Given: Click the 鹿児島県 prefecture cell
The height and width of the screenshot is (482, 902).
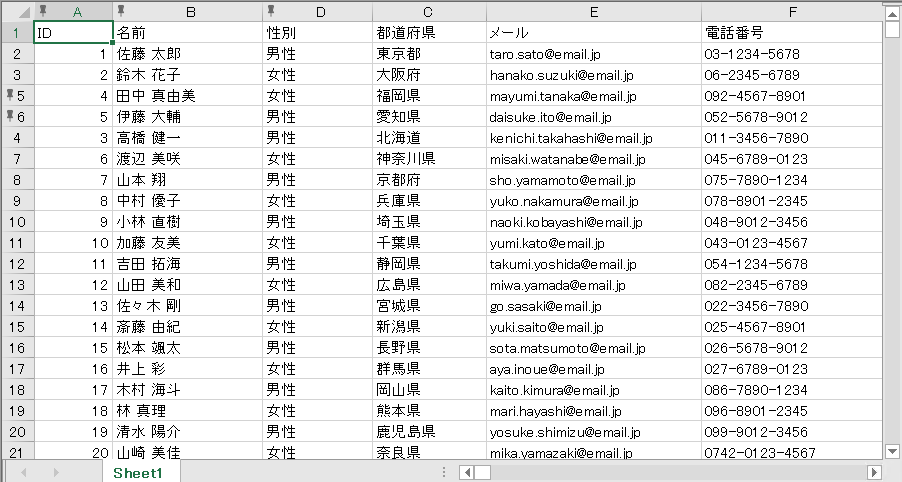Looking at the screenshot, I should 430,431.
